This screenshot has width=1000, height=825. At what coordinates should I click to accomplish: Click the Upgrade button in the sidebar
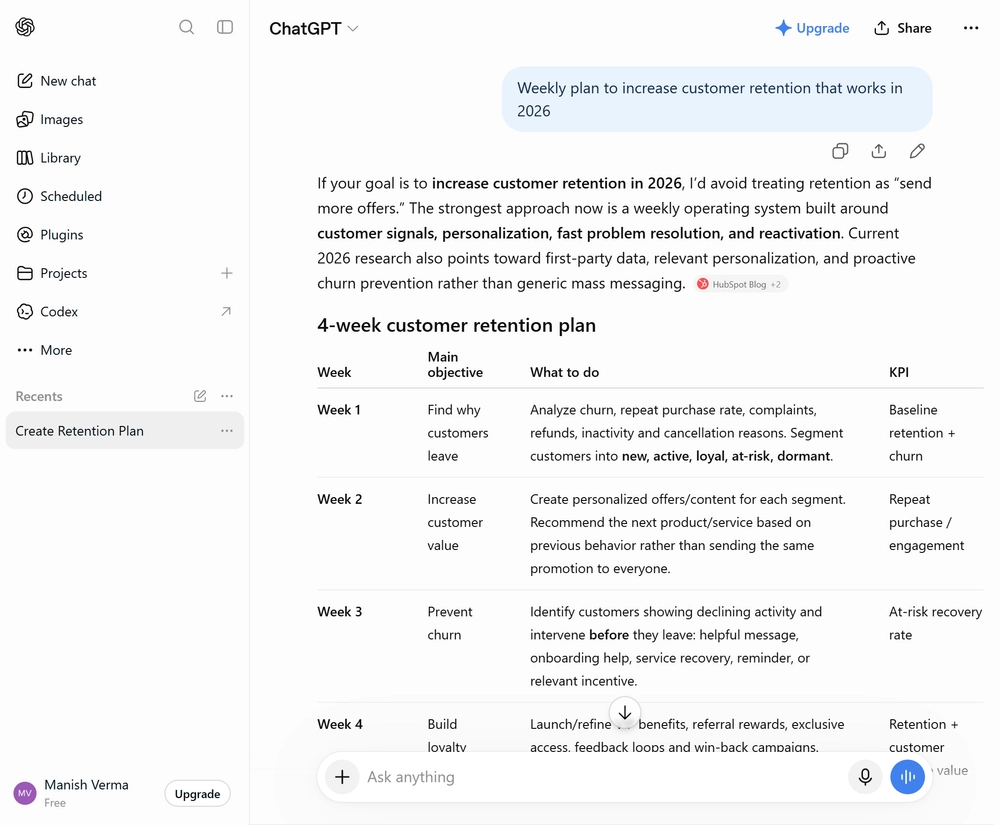(197, 794)
